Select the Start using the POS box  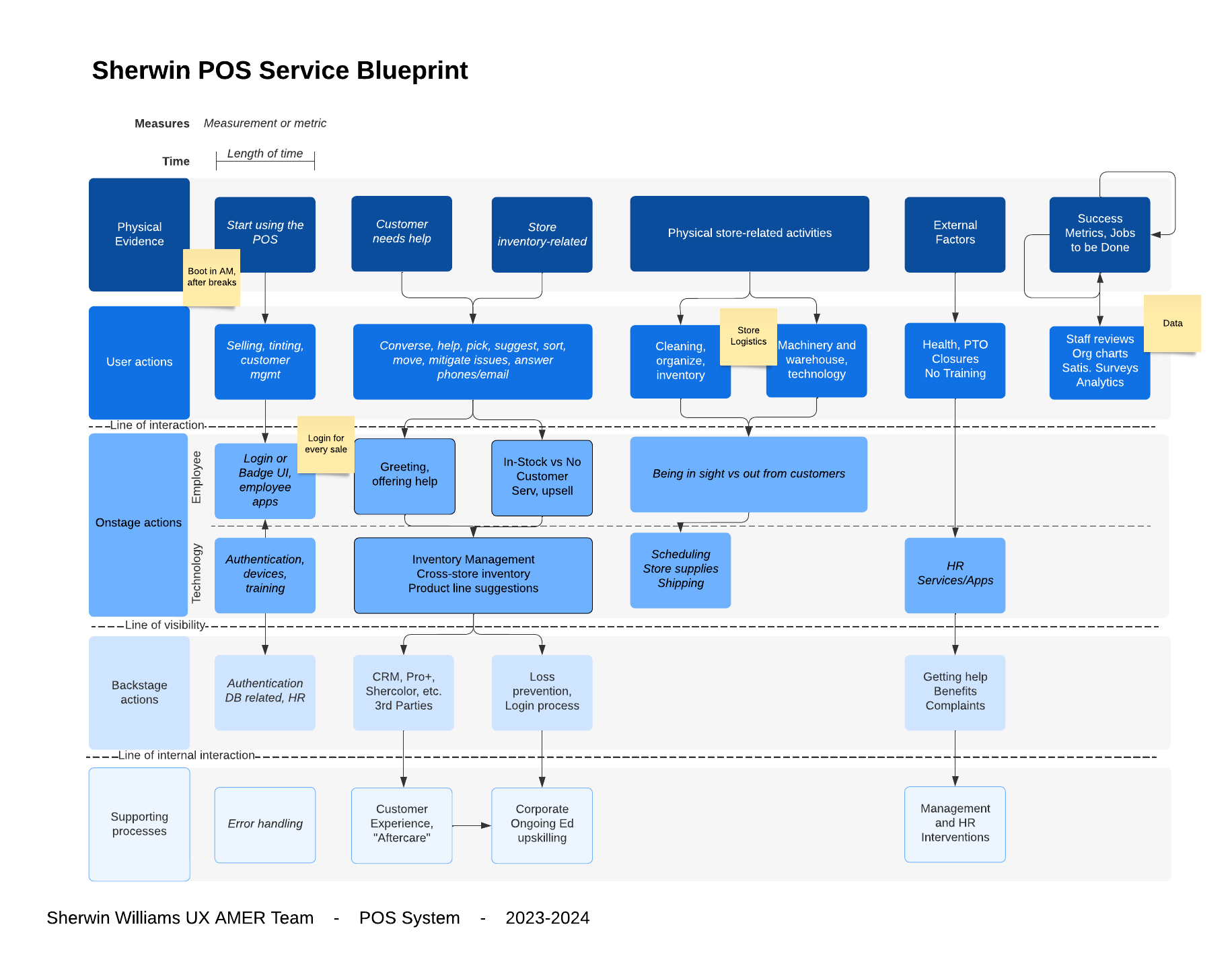click(x=265, y=234)
